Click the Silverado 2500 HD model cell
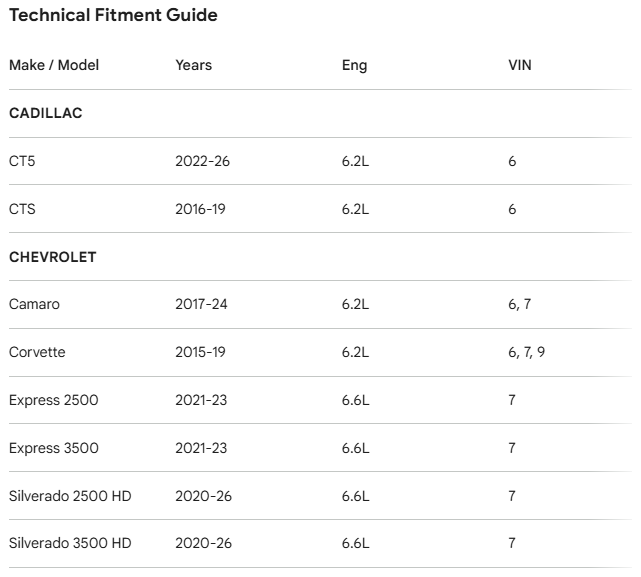The height and width of the screenshot is (577, 641). click(x=70, y=496)
